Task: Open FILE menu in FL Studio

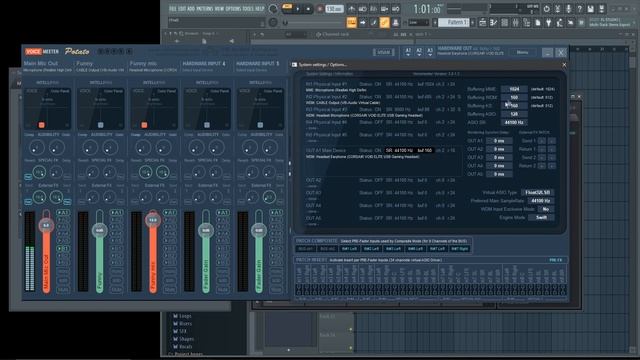Action: click(173, 9)
